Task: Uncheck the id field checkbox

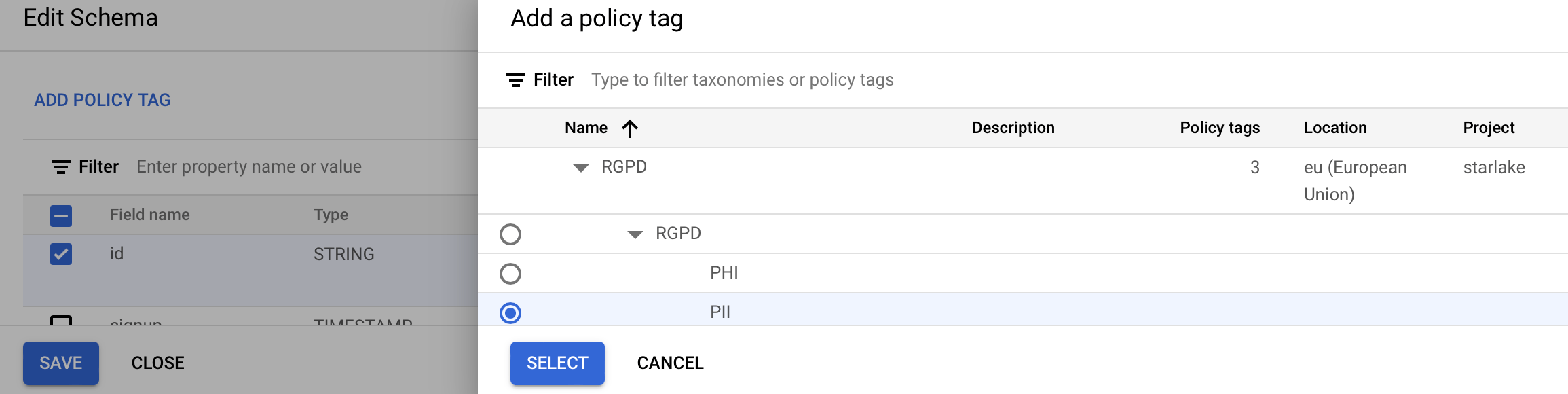Action: pyautogui.click(x=61, y=254)
